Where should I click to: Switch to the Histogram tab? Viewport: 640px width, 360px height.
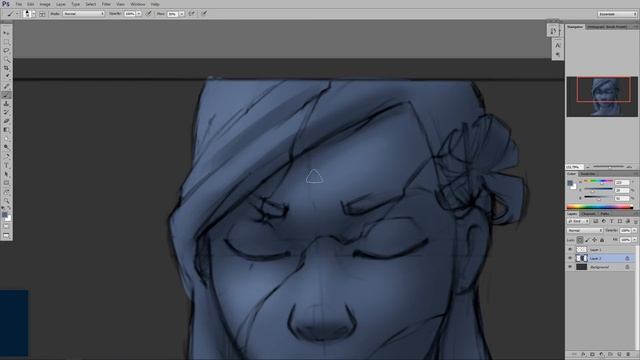[x=596, y=27]
